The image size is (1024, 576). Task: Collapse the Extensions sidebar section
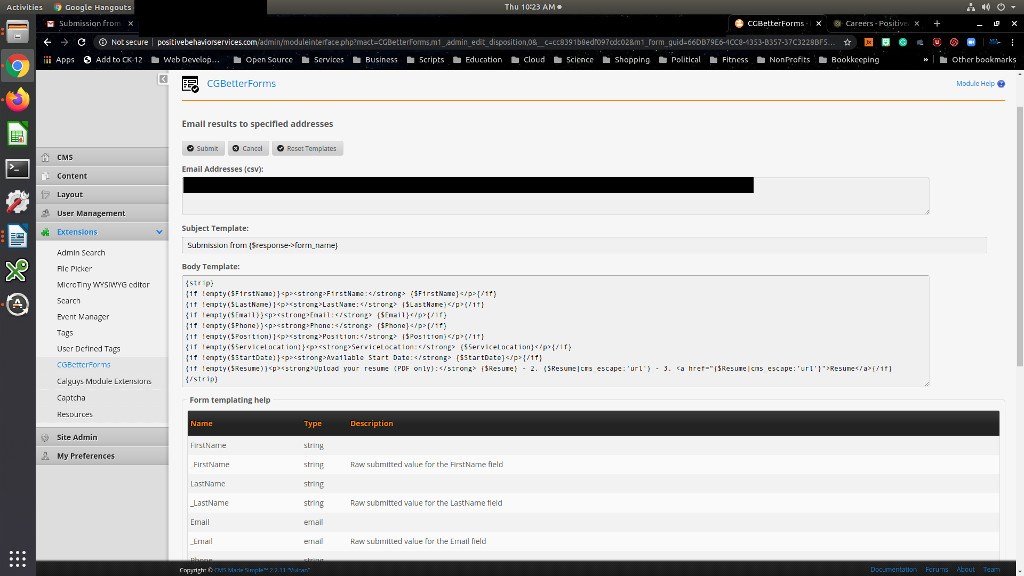[x=159, y=232]
